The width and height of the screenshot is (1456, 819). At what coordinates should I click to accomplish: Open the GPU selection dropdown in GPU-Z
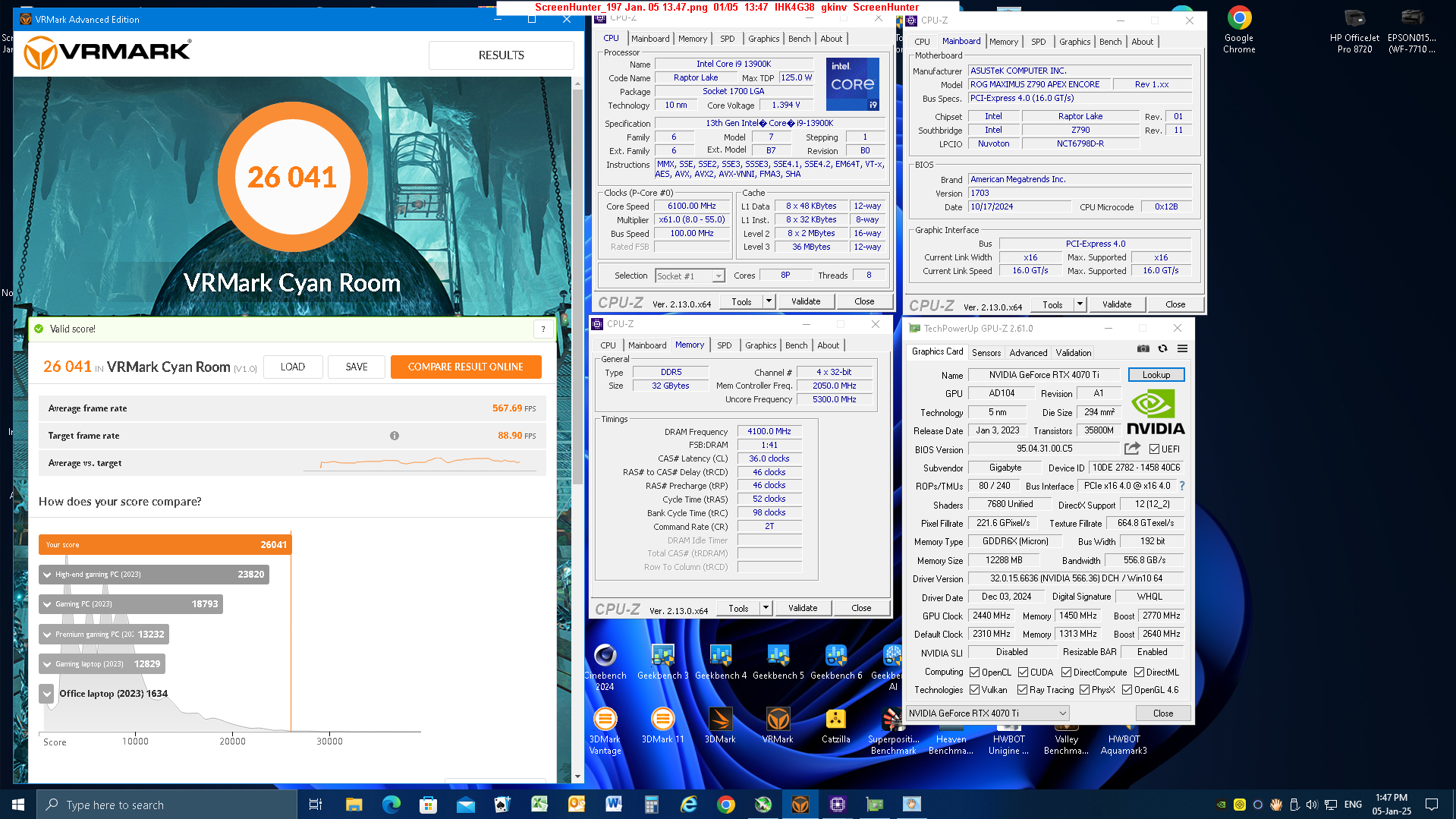pyautogui.click(x=988, y=713)
